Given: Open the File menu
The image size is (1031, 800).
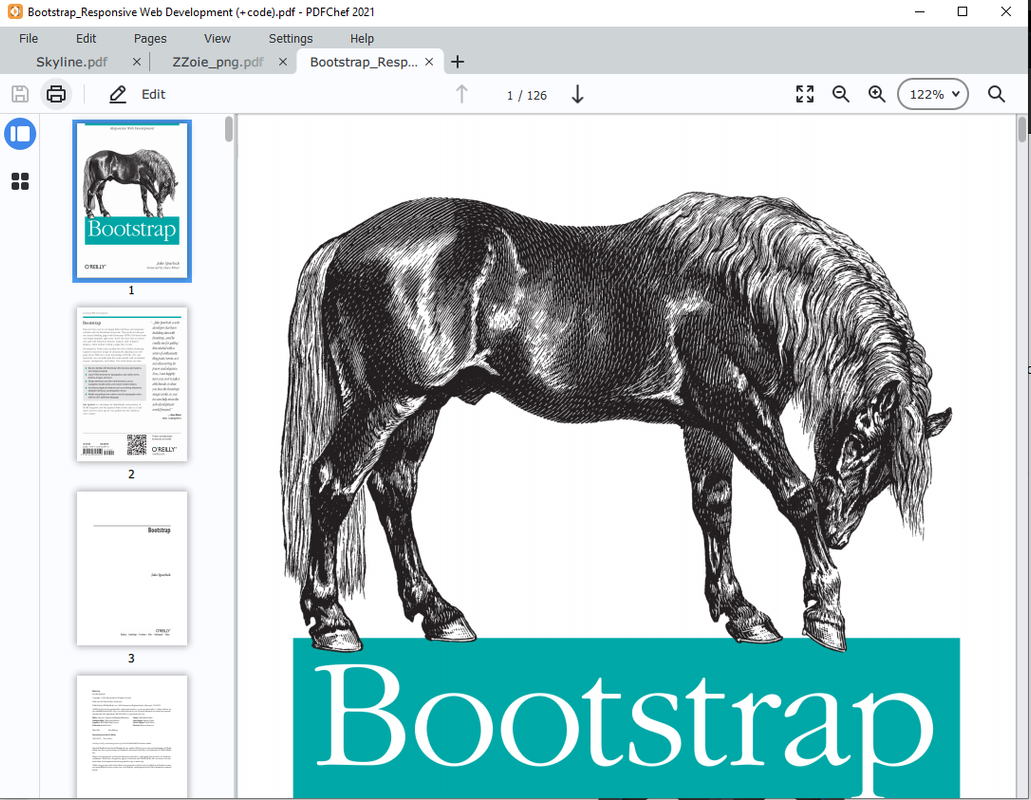Looking at the screenshot, I should pyautogui.click(x=28, y=38).
